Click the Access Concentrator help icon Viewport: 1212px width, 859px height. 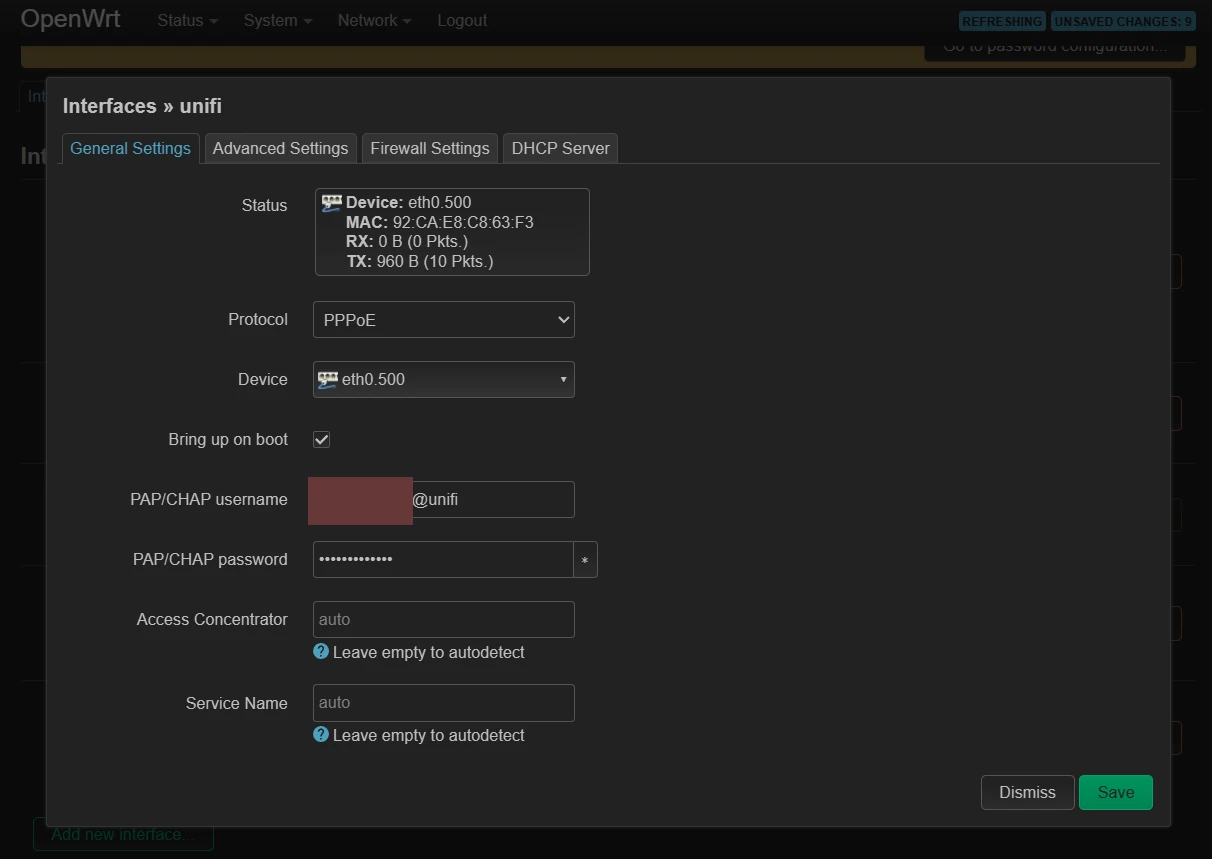[x=321, y=651]
